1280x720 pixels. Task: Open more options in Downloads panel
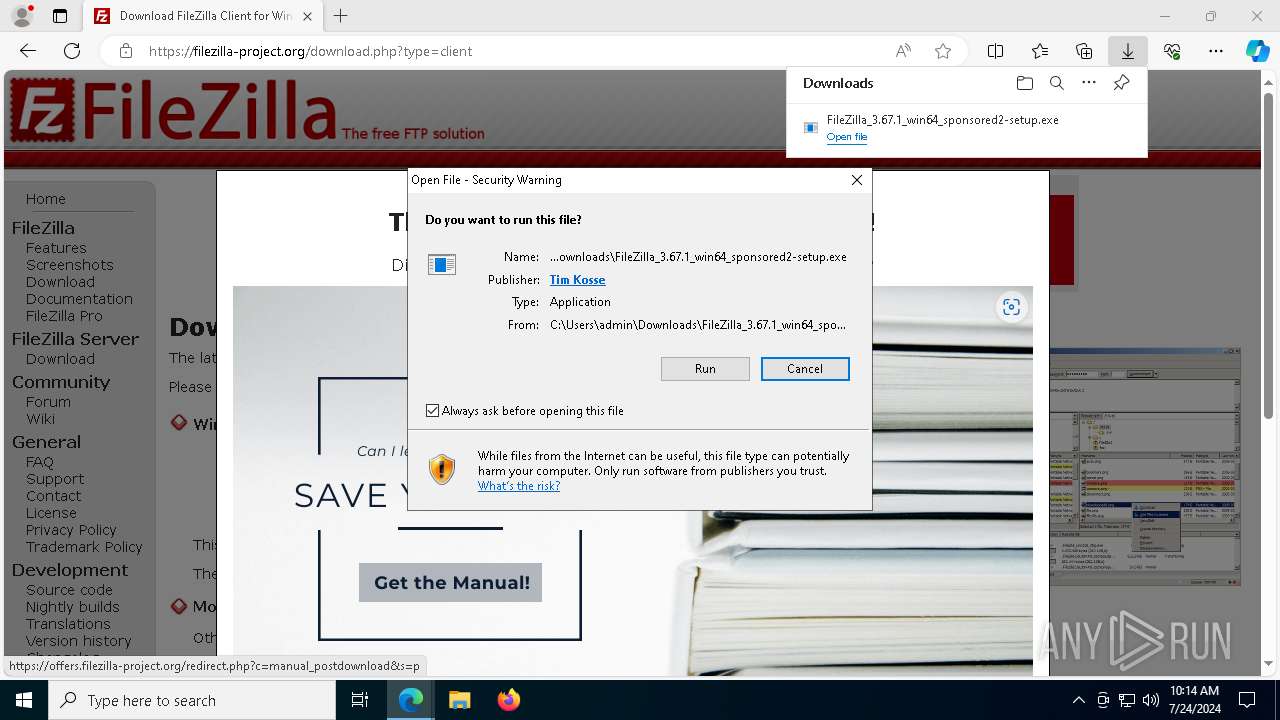point(1089,83)
